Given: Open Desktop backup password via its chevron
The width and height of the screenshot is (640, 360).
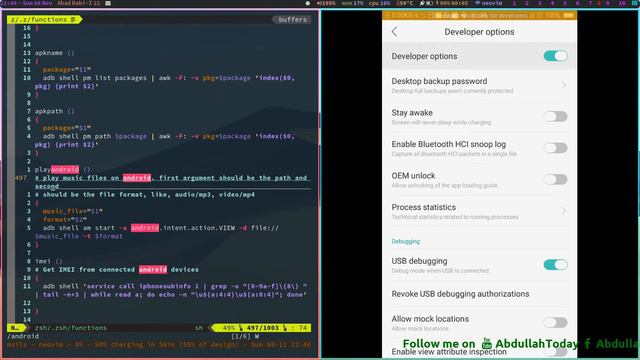Looking at the screenshot, I should (x=564, y=85).
